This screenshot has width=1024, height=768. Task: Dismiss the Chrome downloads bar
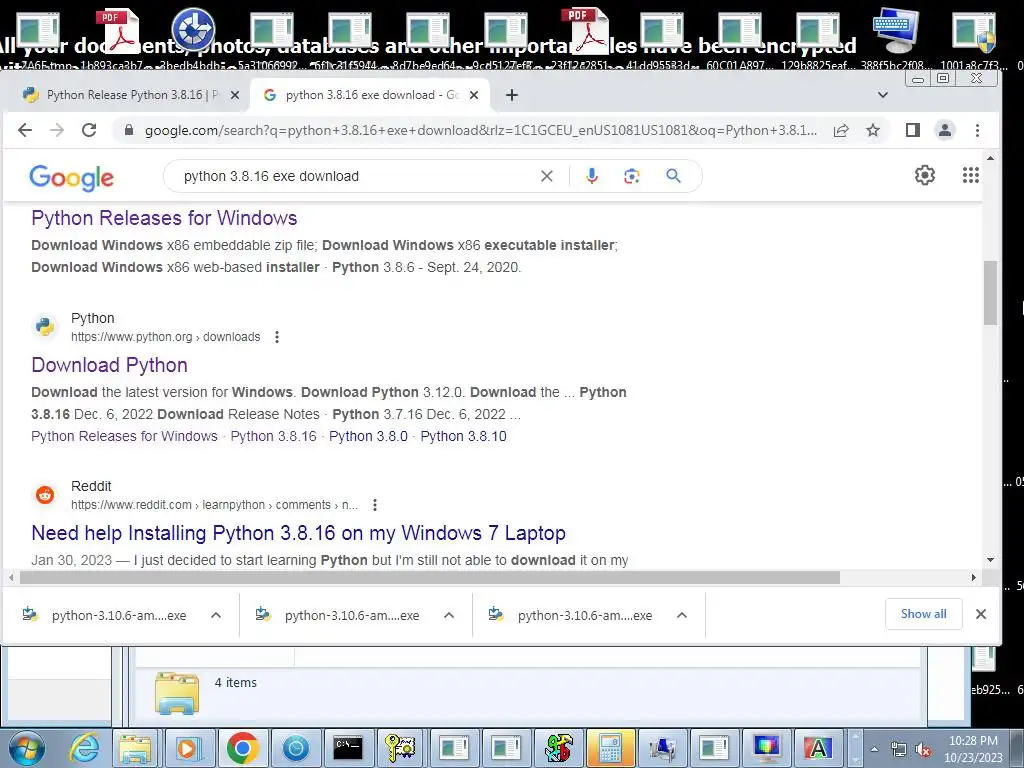980,614
